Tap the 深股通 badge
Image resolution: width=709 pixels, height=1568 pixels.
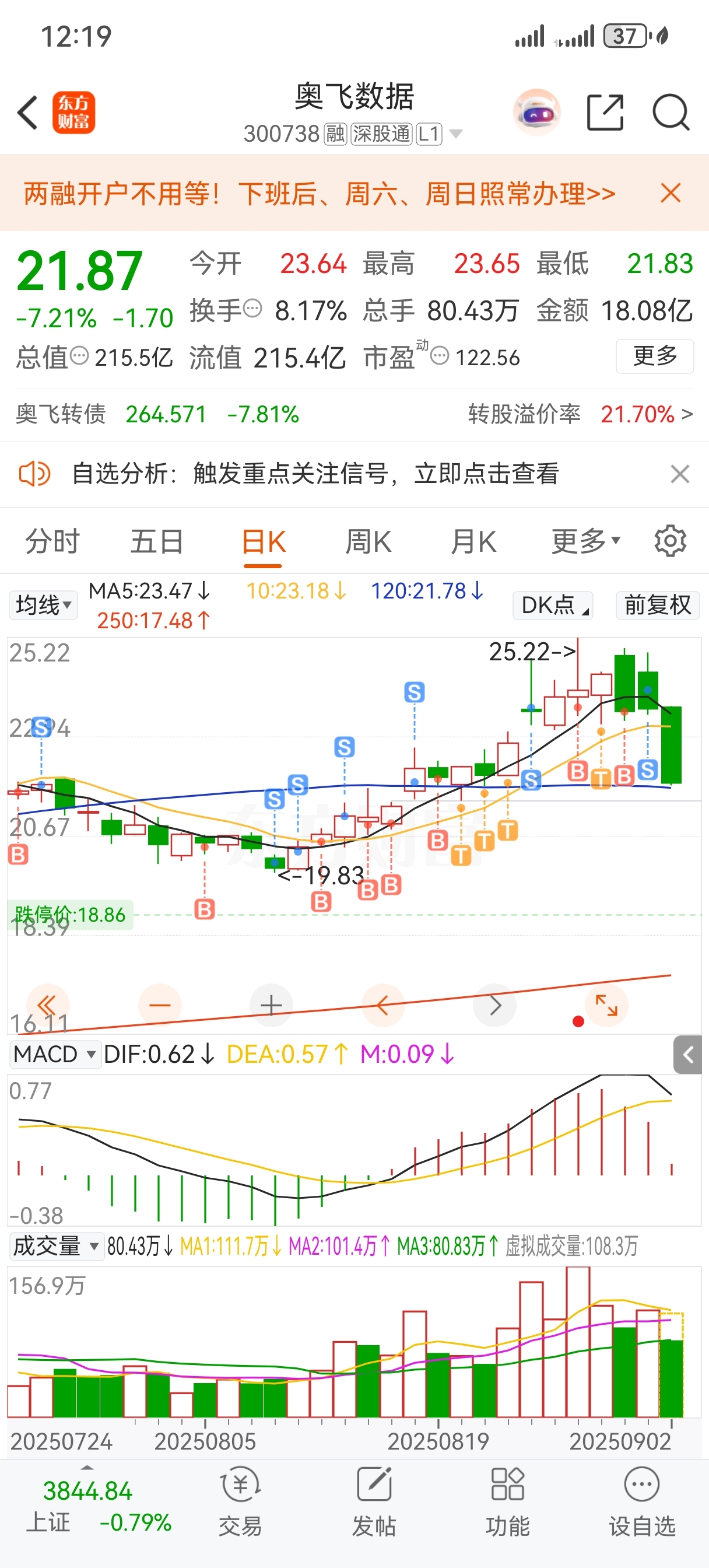(x=381, y=134)
